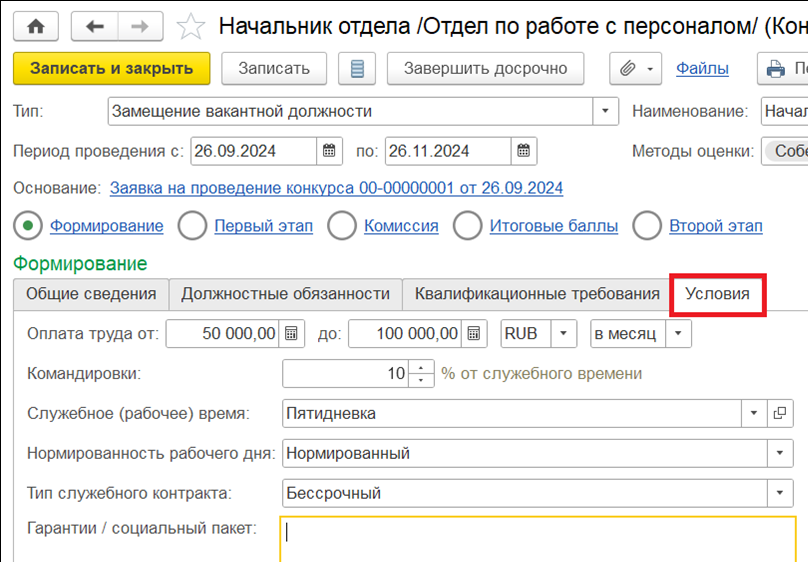Open the Квалификационные требования tab

(x=537, y=294)
